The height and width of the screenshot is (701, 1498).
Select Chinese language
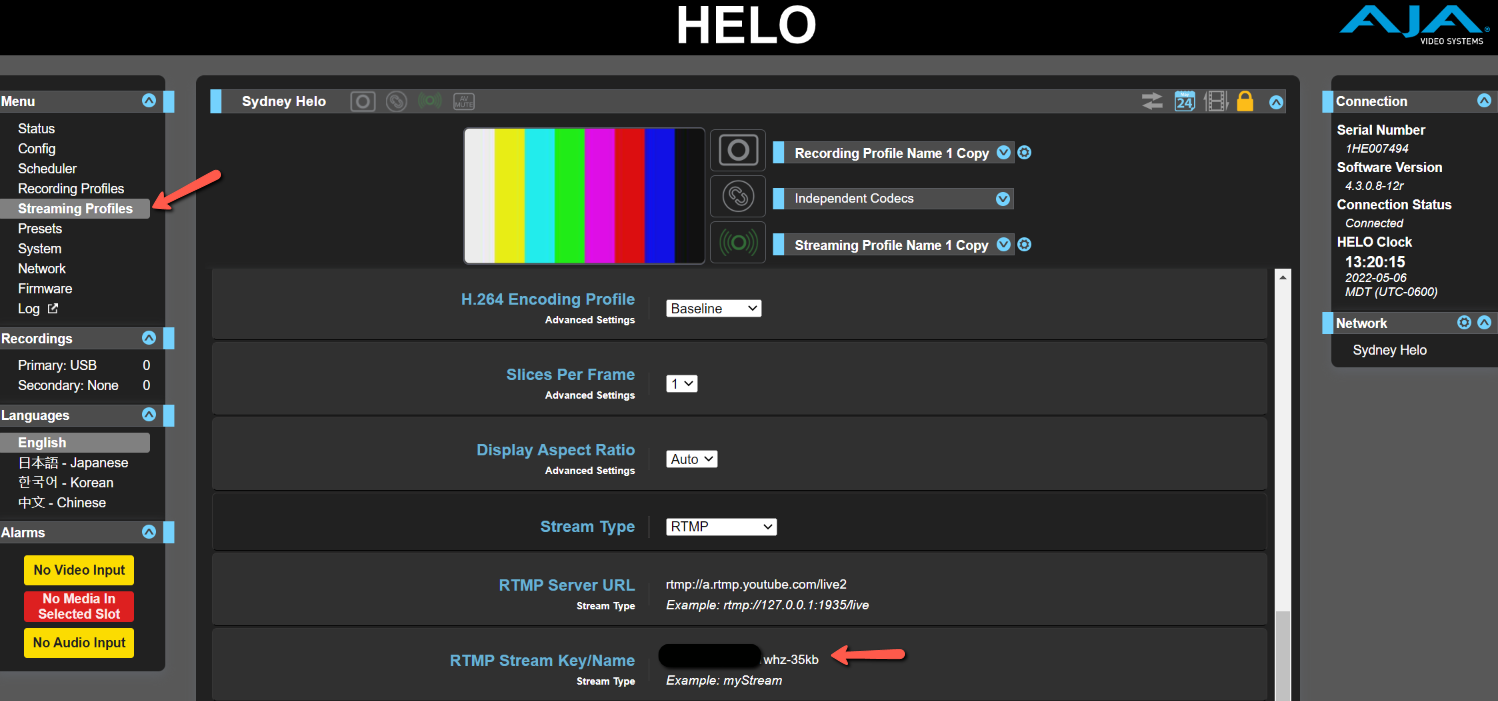click(x=62, y=503)
